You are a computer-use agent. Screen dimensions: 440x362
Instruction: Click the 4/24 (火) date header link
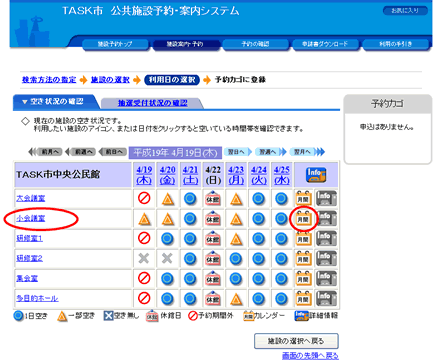pos(259,175)
